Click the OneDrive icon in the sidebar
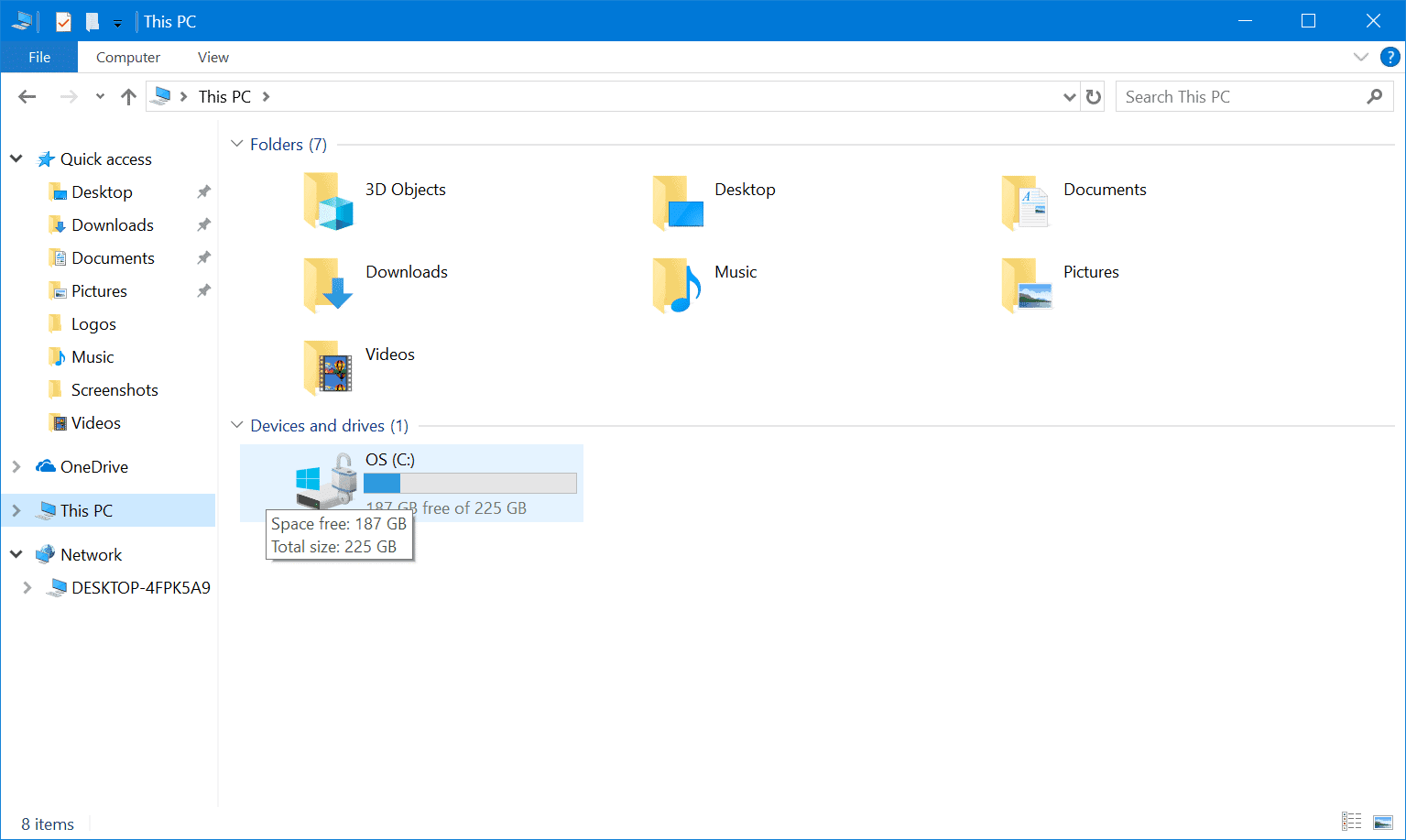This screenshot has height=840, width=1406. click(46, 466)
